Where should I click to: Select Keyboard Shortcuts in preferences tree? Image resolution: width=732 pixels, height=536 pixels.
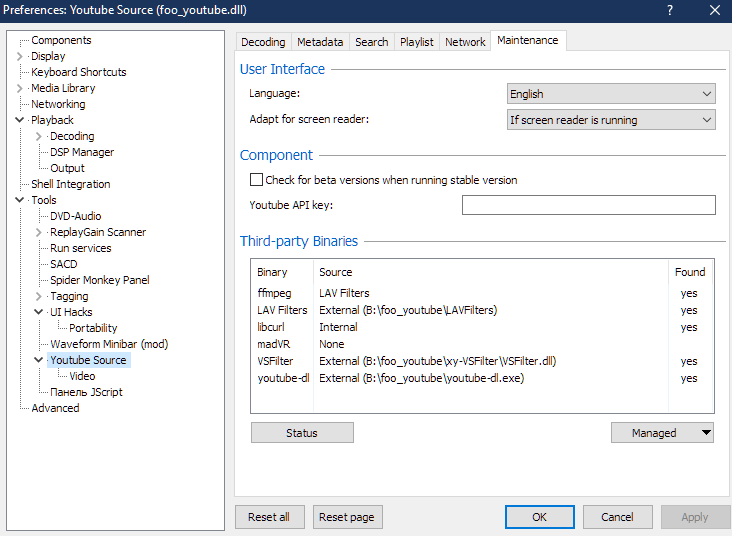pos(78,72)
